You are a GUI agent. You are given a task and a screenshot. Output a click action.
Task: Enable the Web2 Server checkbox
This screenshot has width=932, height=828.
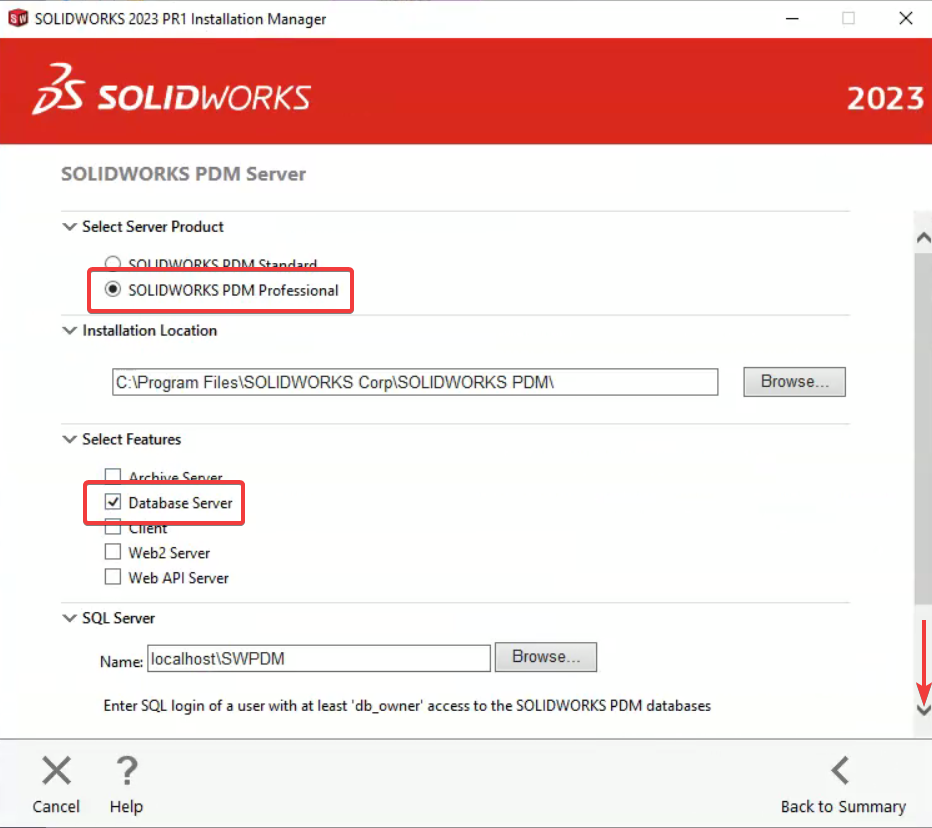pyautogui.click(x=112, y=552)
